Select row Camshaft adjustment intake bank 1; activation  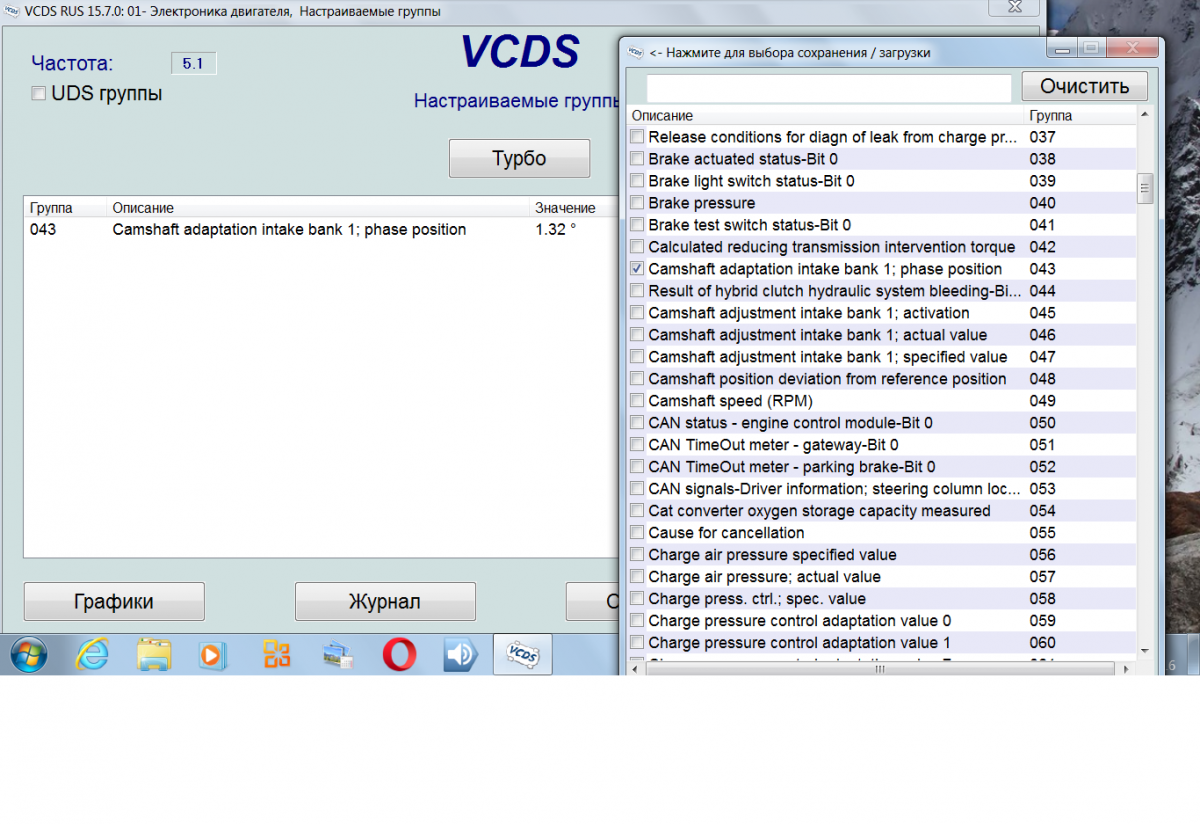click(x=882, y=313)
